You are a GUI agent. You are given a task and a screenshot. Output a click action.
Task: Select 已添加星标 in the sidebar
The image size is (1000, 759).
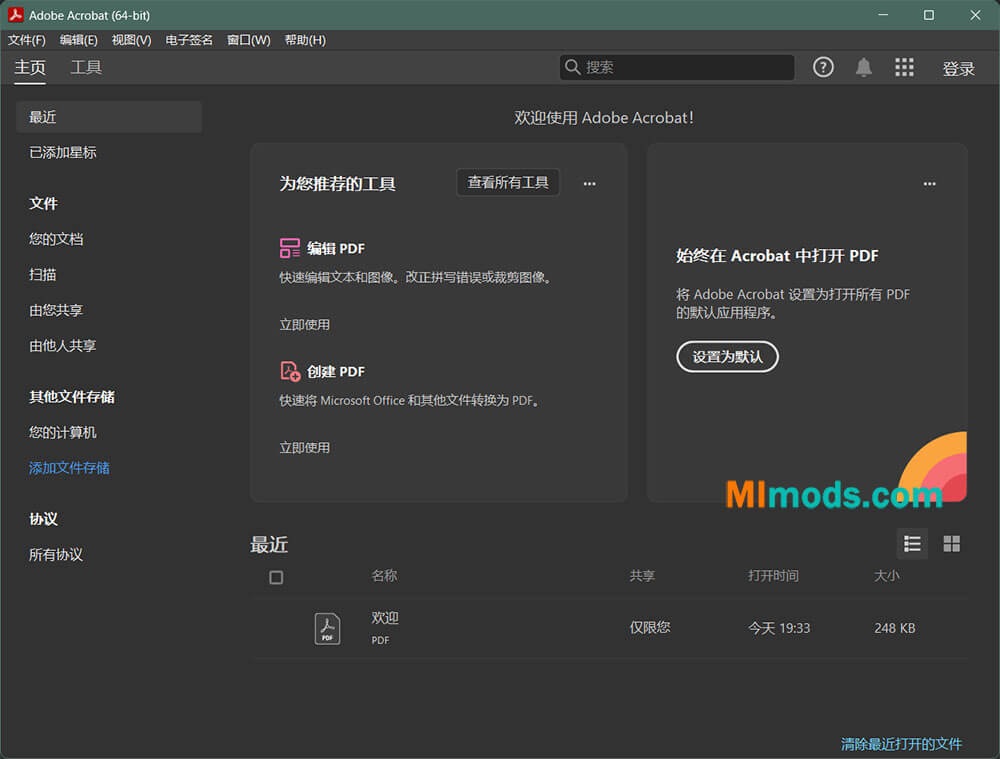(x=62, y=152)
